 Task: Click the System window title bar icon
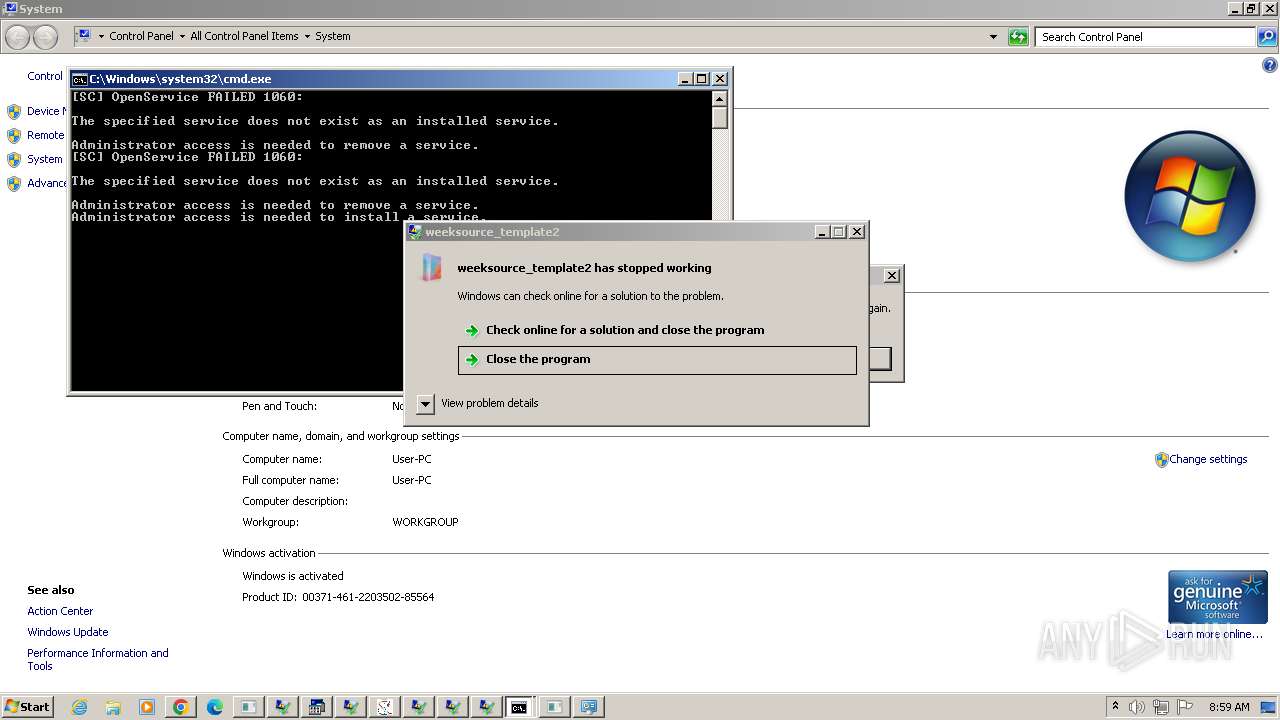click(x=10, y=9)
